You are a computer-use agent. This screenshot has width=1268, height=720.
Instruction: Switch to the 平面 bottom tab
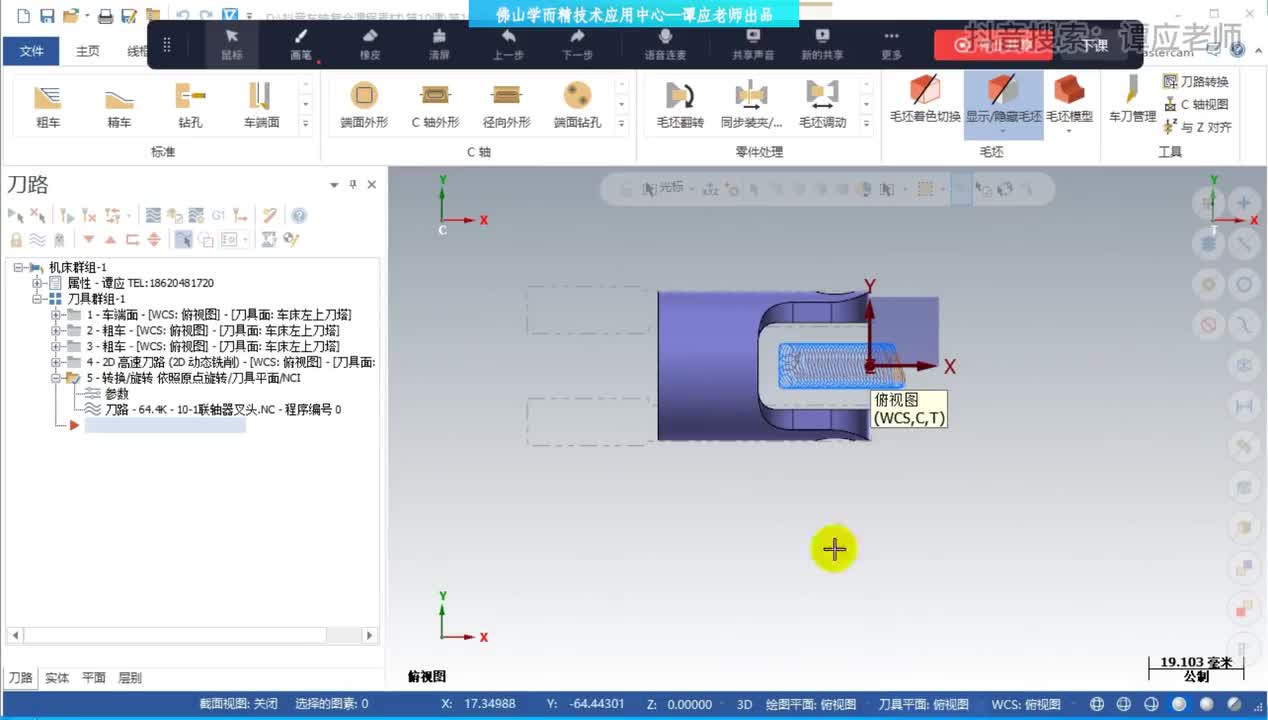pyautogui.click(x=93, y=677)
